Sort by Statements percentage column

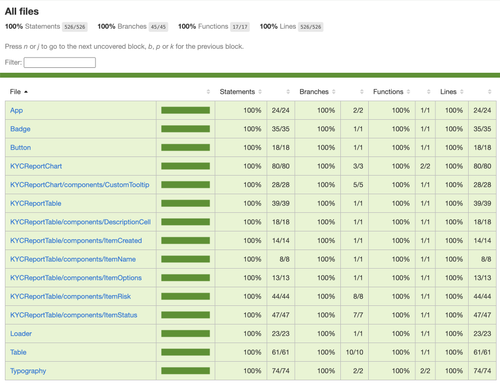click(240, 92)
